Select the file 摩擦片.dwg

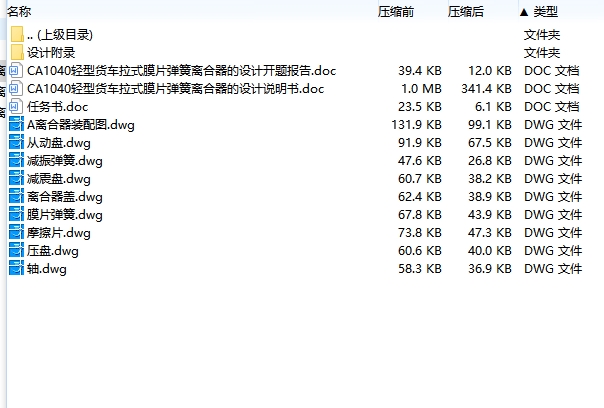(59, 233)
